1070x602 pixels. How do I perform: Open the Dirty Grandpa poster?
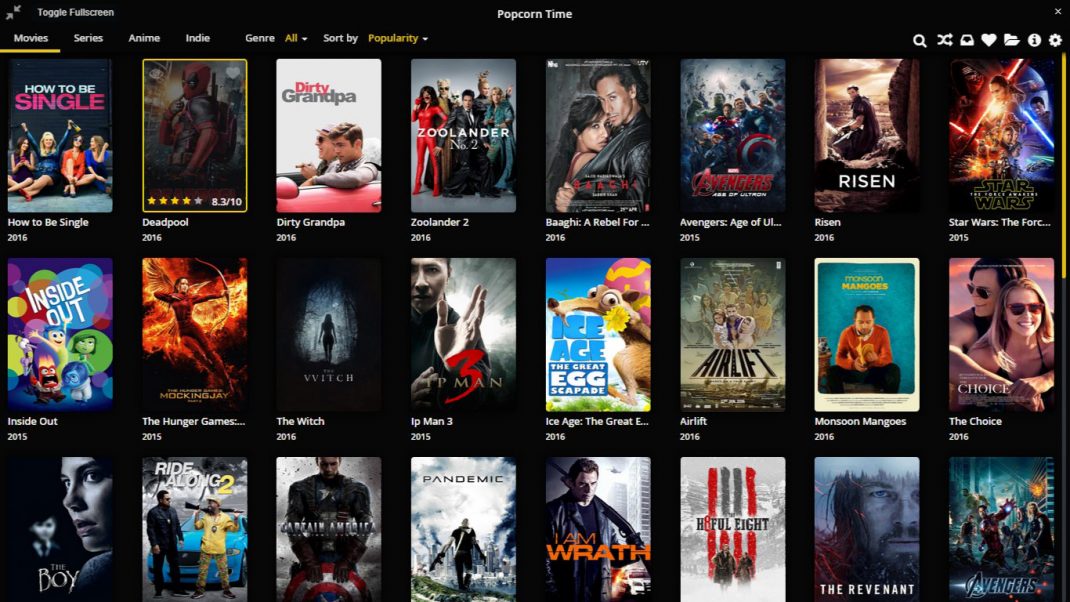(x=329, y=135)
